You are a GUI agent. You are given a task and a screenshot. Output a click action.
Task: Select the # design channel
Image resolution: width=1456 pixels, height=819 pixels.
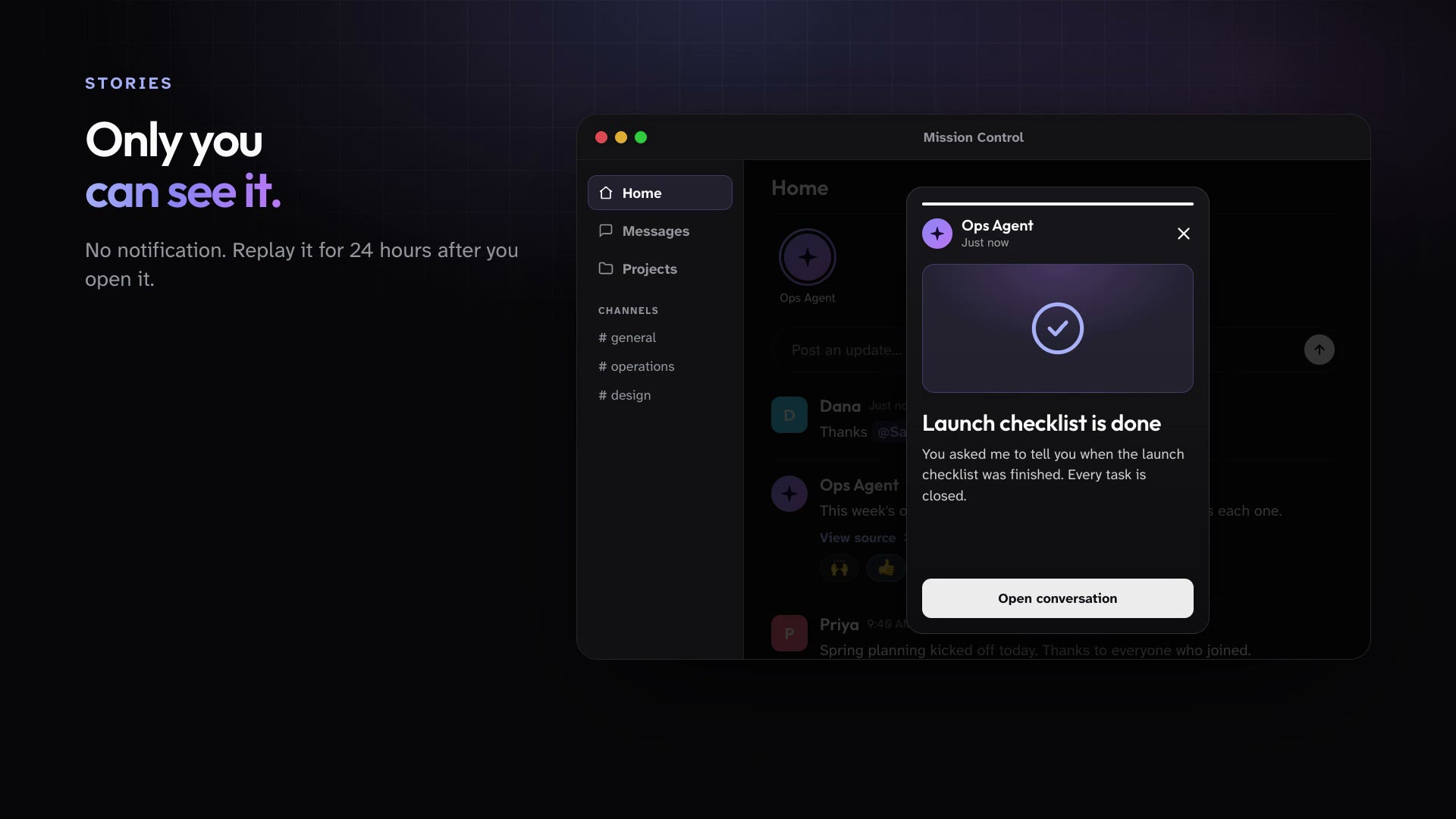[624, 395]
